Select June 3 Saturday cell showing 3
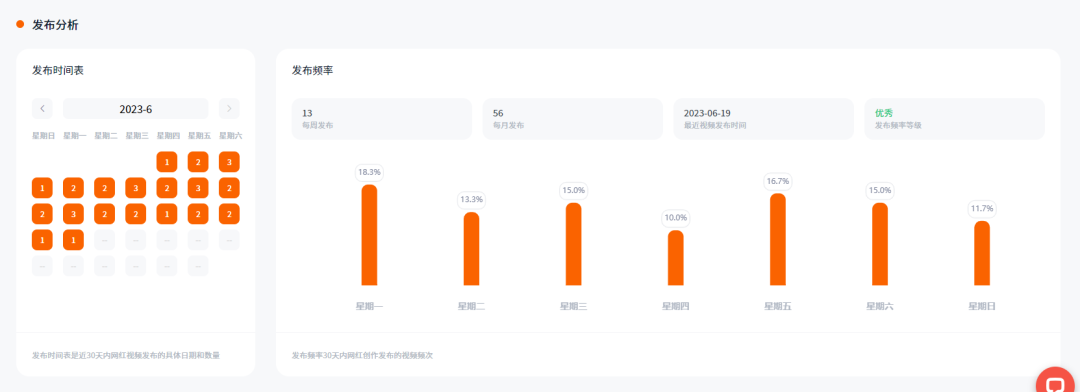Viewport: 1080px width, 392px height. (229, 162)
